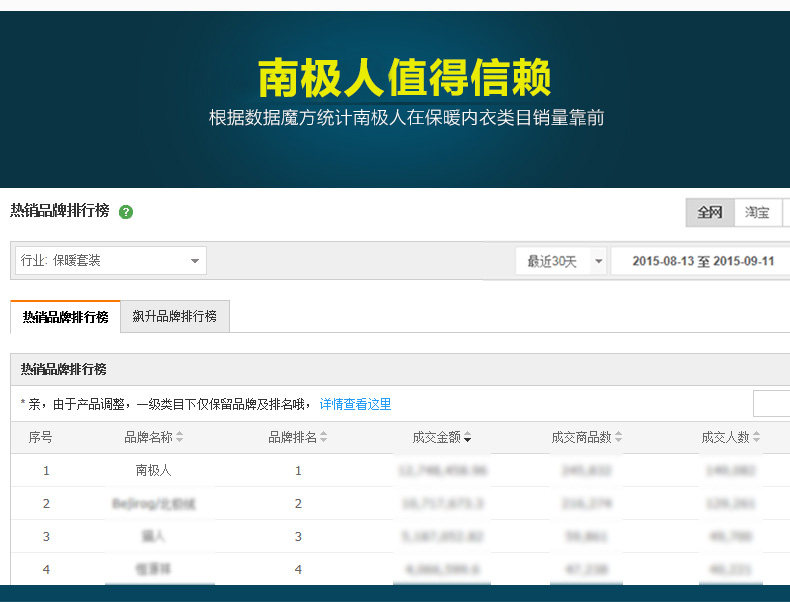This screenshot has width=790, height=602.
Task: Click the 成交金额 header label
Action: click(437, 437)
